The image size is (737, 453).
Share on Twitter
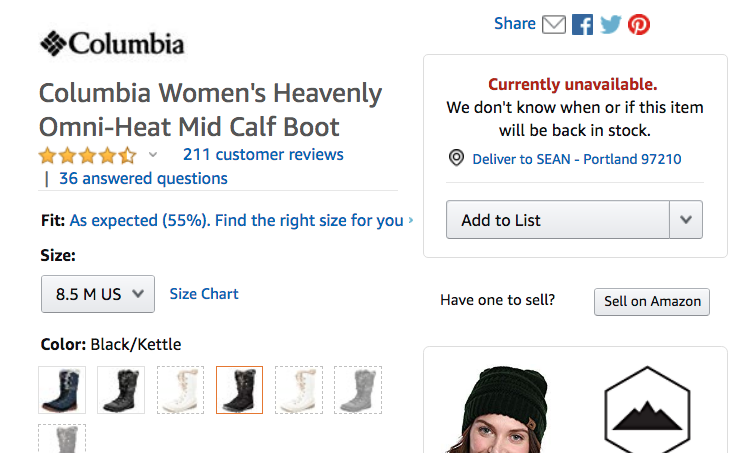[611, 24]
